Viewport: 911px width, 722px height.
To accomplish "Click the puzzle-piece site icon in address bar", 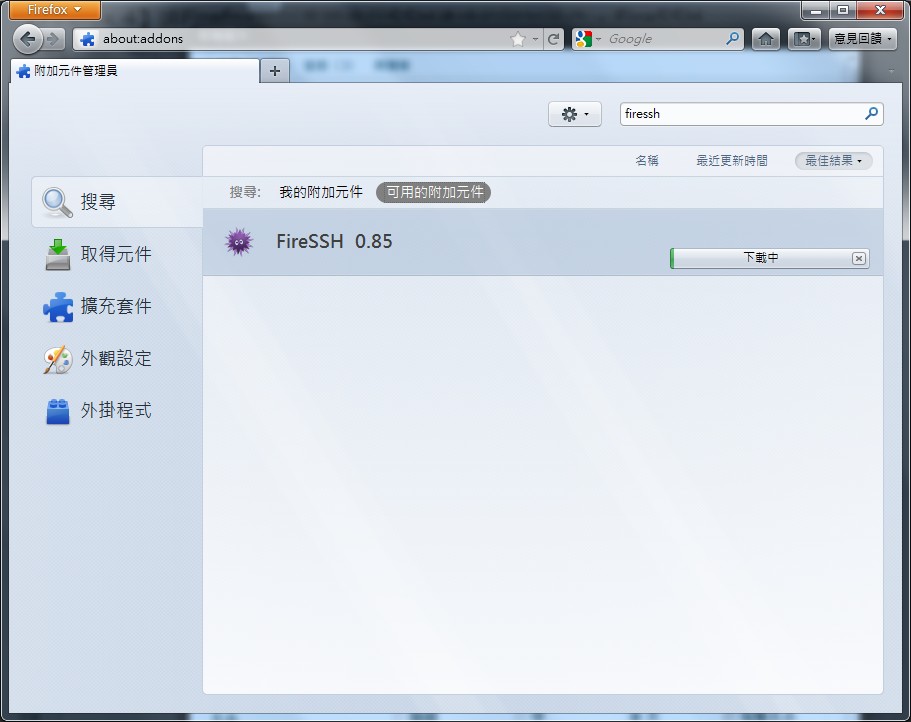I will [88, 39].
